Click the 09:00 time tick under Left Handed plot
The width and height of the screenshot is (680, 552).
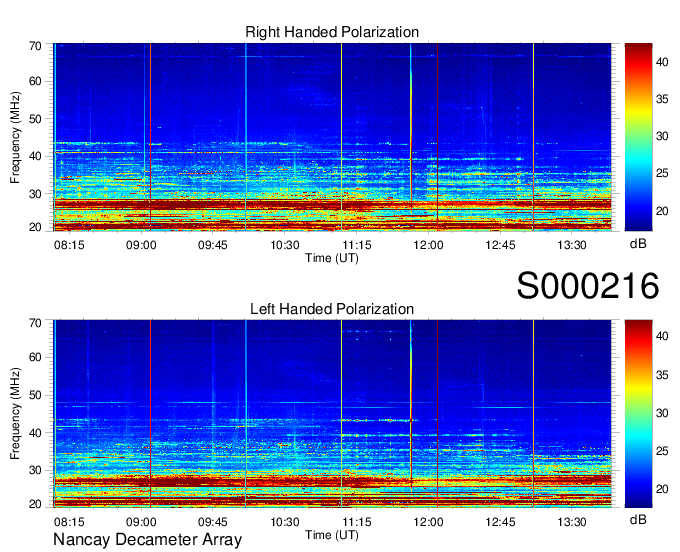click(x=141, y=522)
